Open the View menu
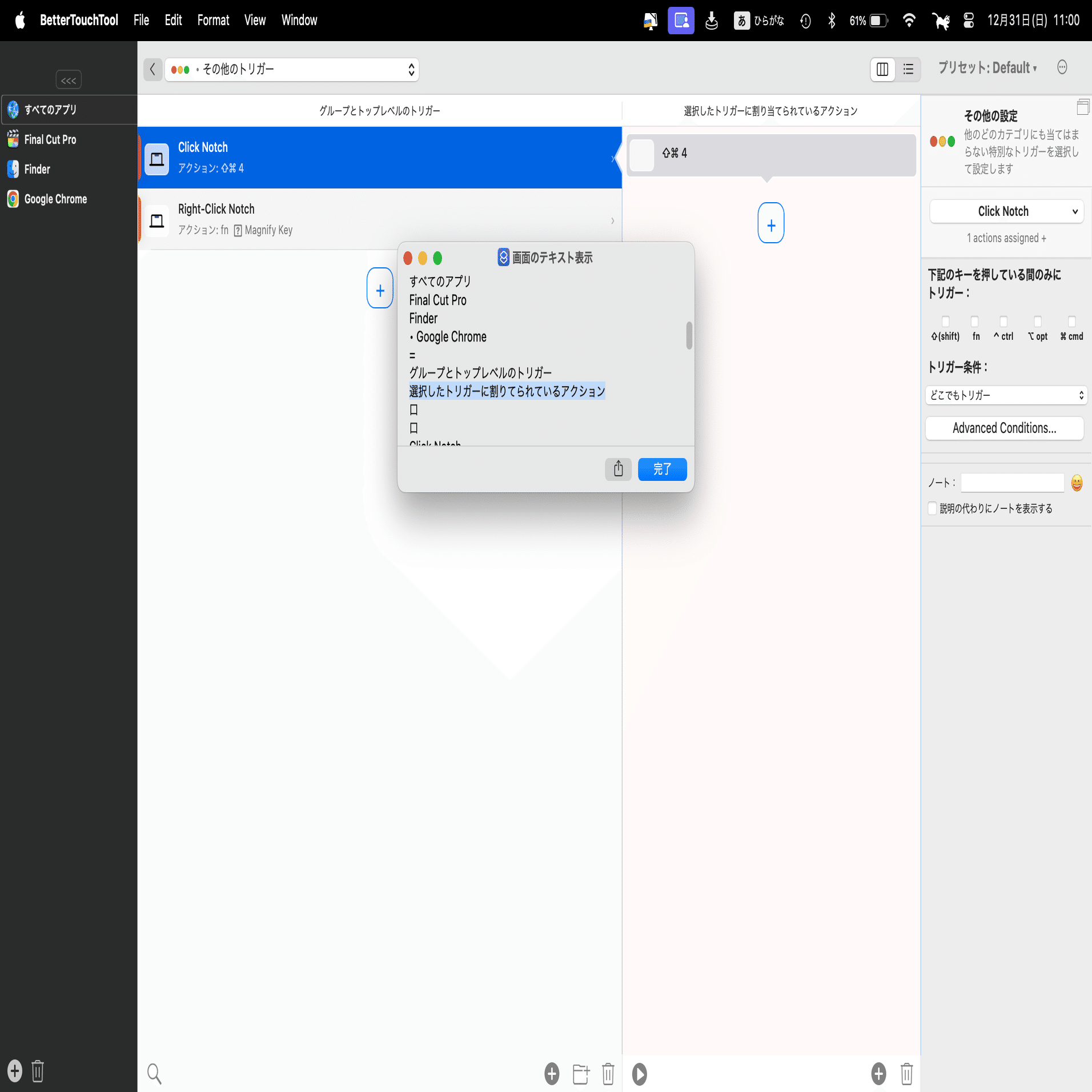Image resolution: width=1092 pixels, height=1092 pixels. pyautogui.click(x=255, y=21)
